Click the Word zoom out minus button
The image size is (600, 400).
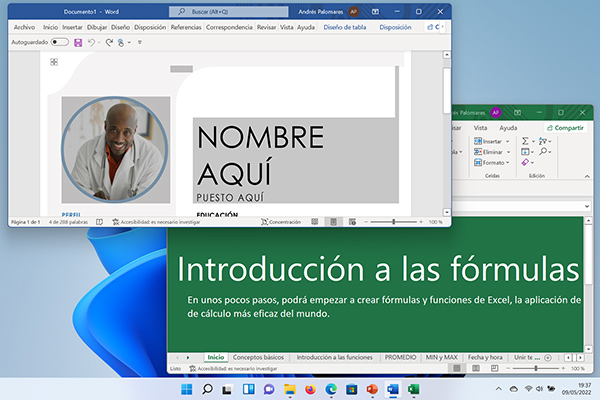tap(366, 222)
